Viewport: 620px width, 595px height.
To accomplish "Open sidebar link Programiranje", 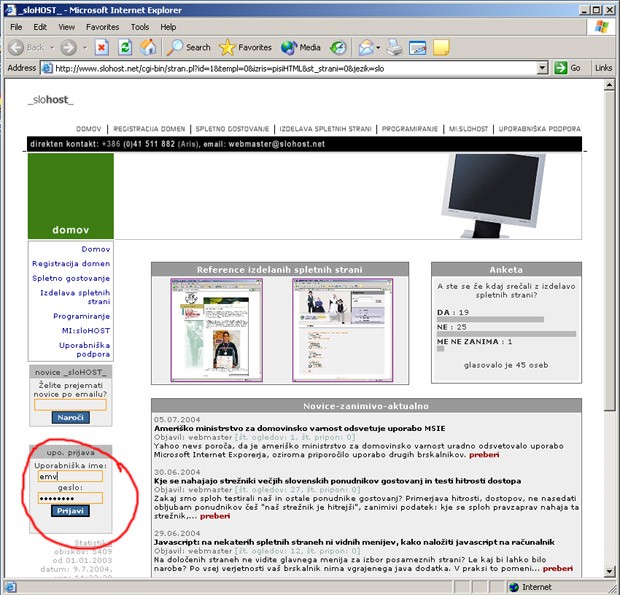I will tap(81, 316).
